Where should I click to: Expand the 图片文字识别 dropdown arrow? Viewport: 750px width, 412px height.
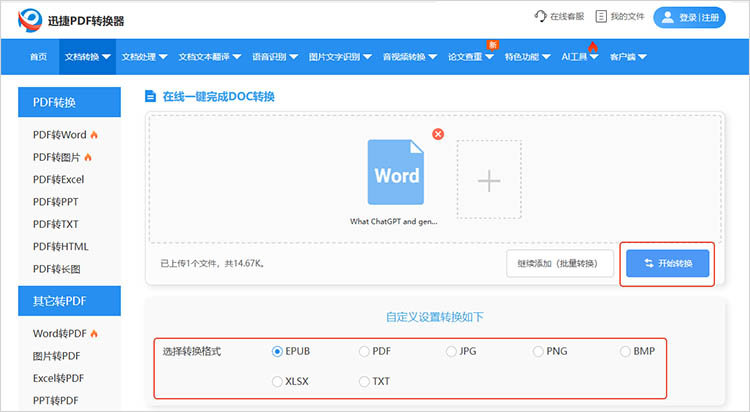(x=367, y=57)
